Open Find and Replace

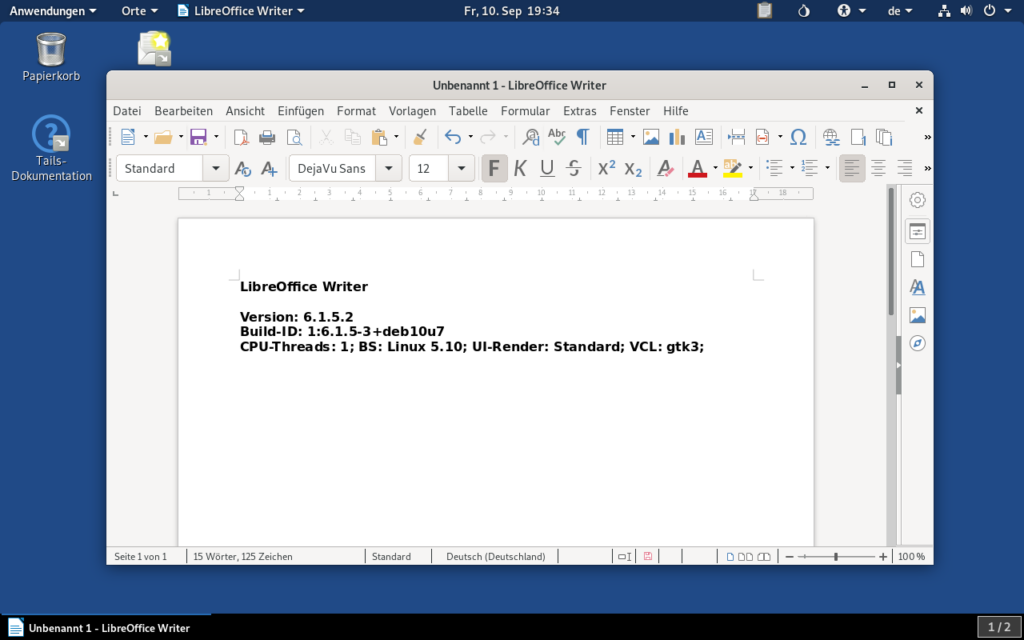click(531, 136)
